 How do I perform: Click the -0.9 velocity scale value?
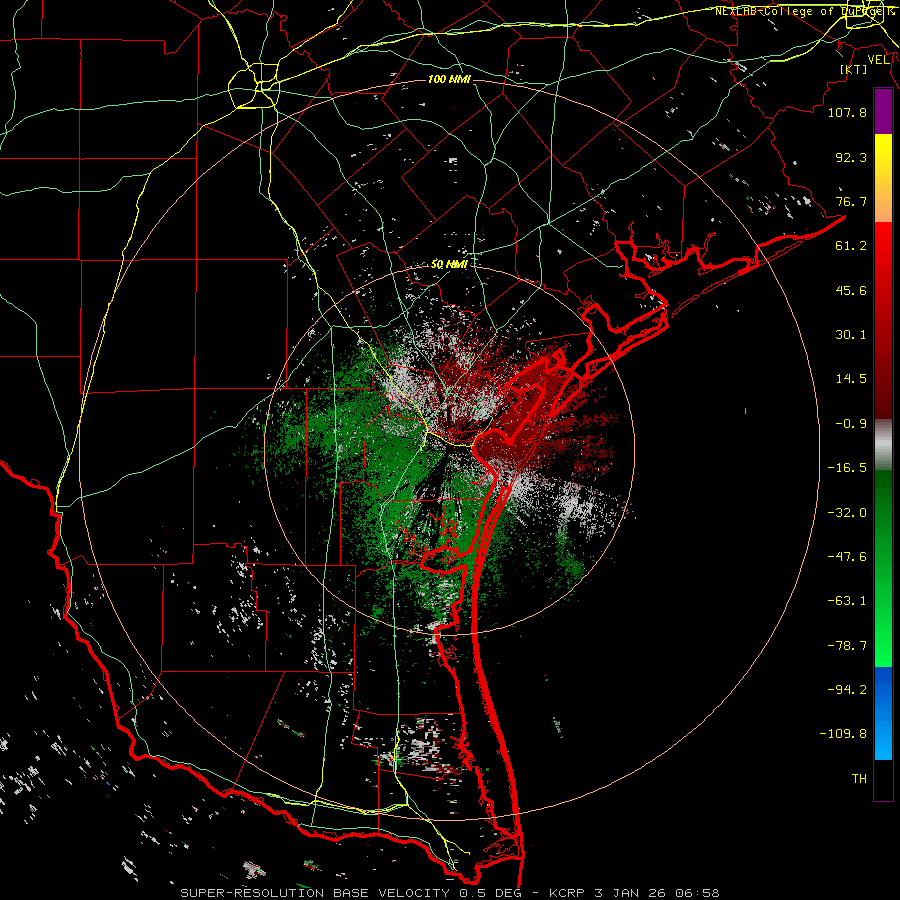coord(851,424)
